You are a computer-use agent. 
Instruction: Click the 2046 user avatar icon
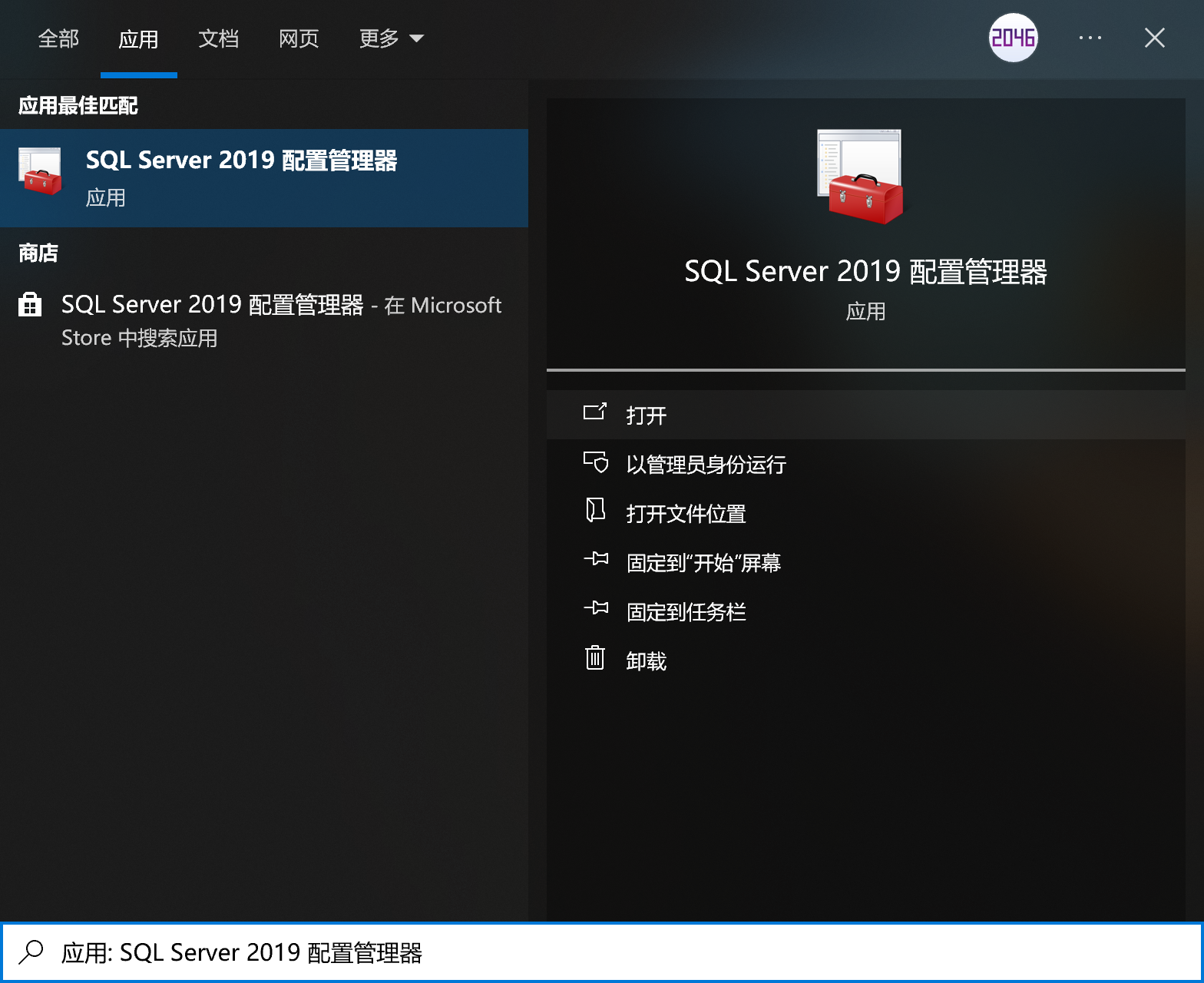tap(1013, 38)
